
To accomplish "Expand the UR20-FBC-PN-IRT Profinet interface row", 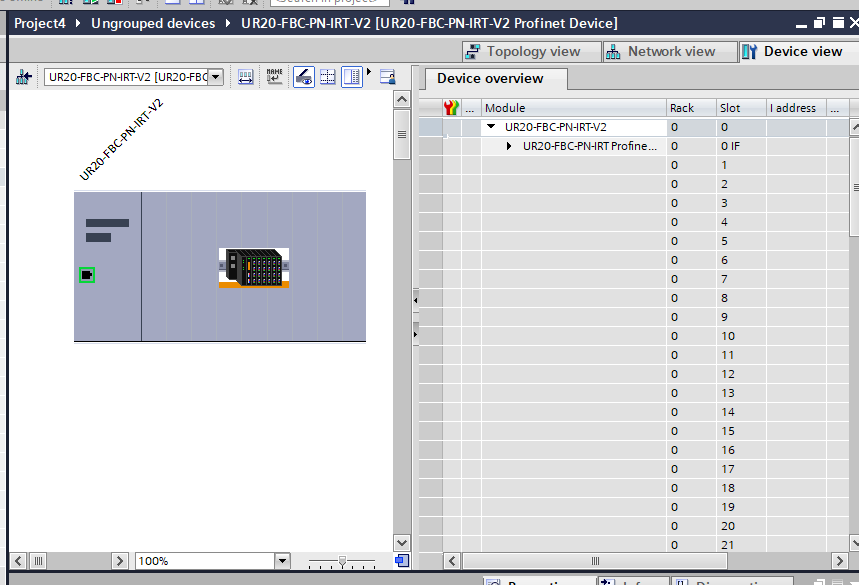I will click(509, 146).
